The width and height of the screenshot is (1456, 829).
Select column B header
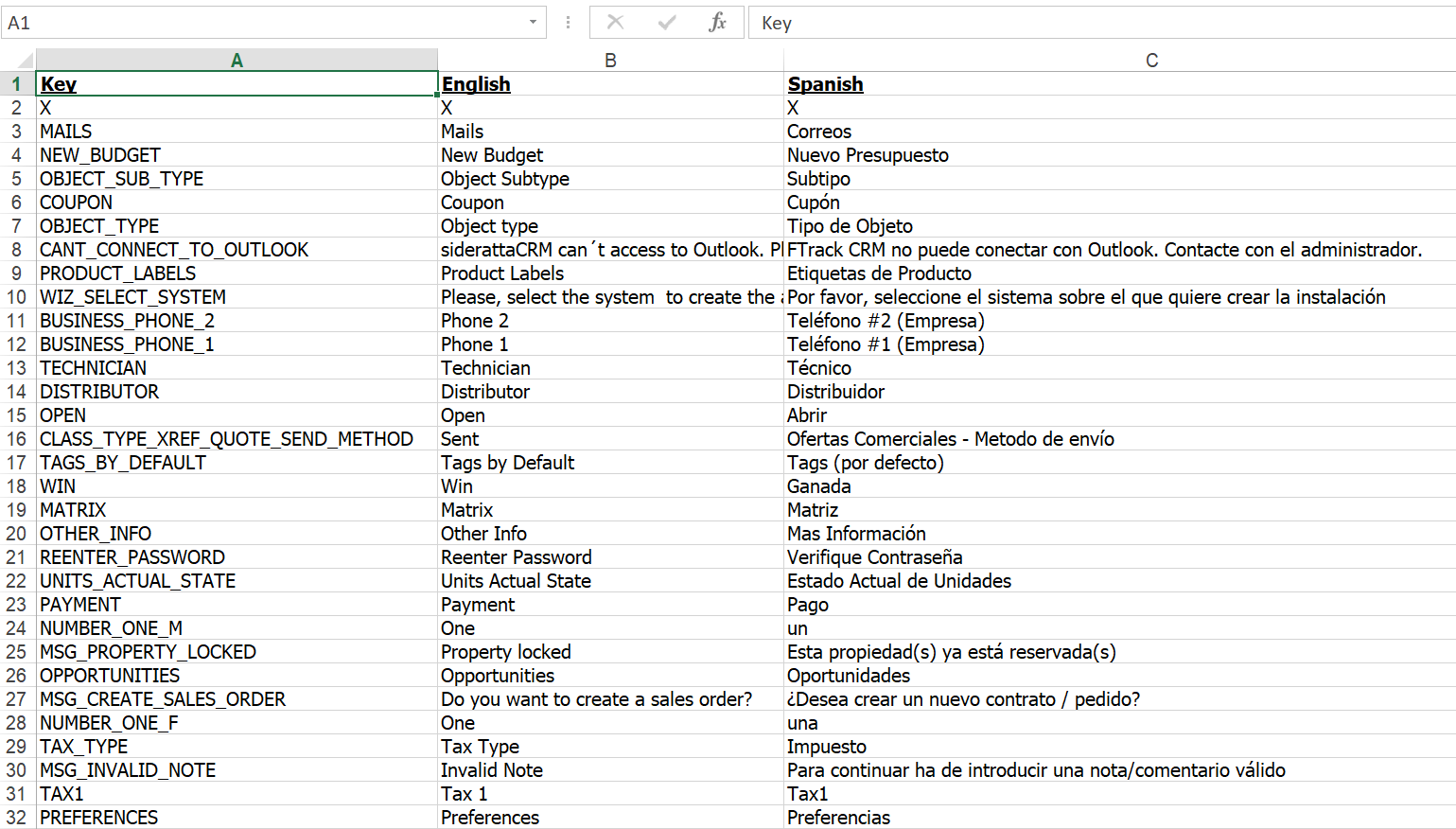610,61
